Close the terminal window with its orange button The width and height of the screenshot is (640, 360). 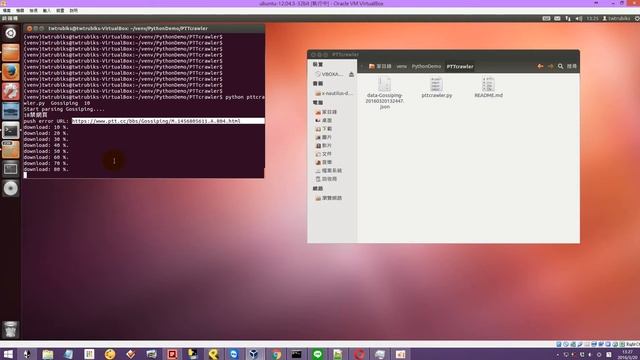[29, 29]
